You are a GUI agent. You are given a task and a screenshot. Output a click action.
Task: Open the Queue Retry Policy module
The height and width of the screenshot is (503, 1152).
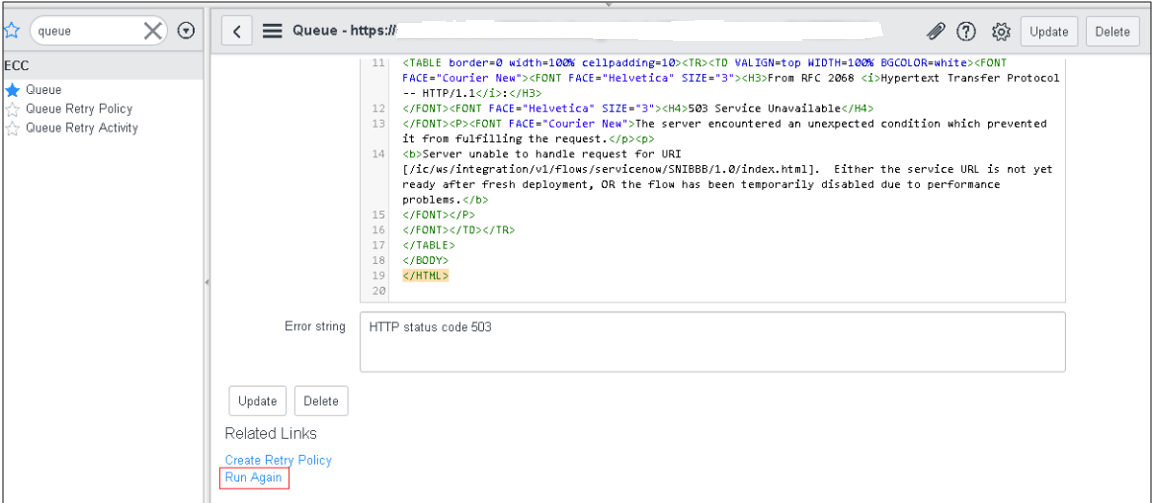point(79,109)
